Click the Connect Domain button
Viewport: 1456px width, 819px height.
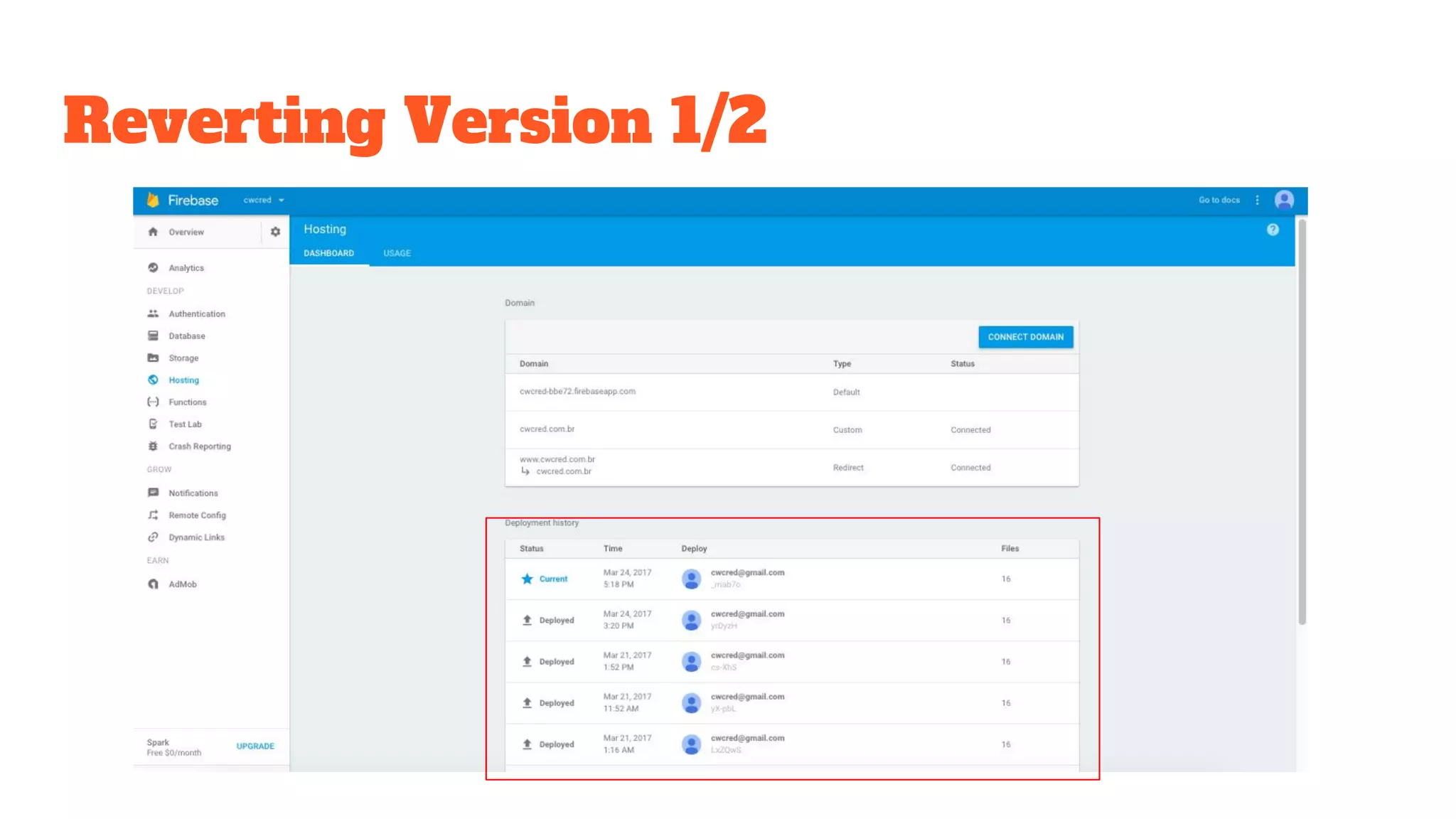click(1025, 337)
